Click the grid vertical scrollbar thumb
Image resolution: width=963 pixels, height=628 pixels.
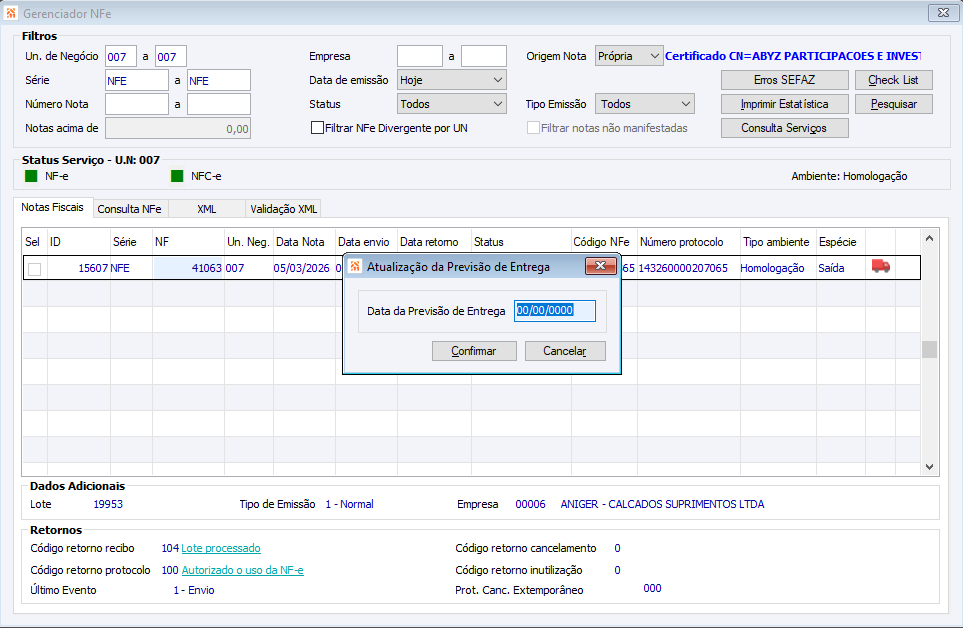click(929, 349)
